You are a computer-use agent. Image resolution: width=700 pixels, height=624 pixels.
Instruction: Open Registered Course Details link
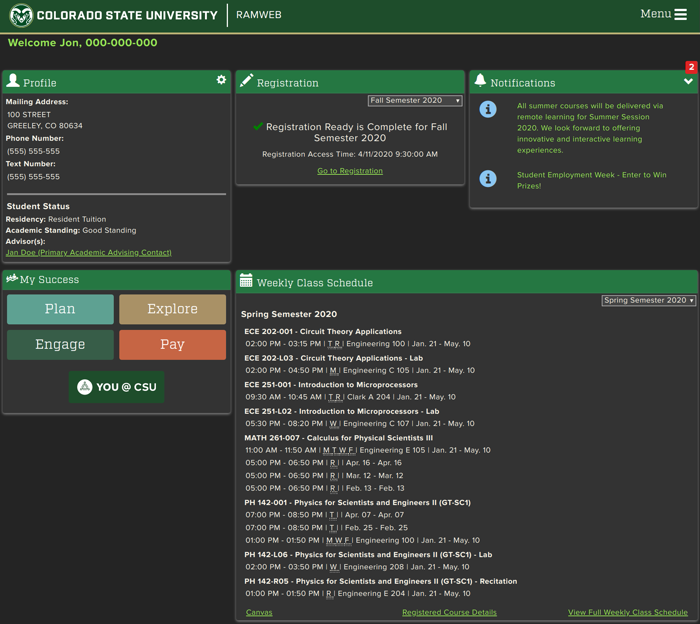(449, 612)
